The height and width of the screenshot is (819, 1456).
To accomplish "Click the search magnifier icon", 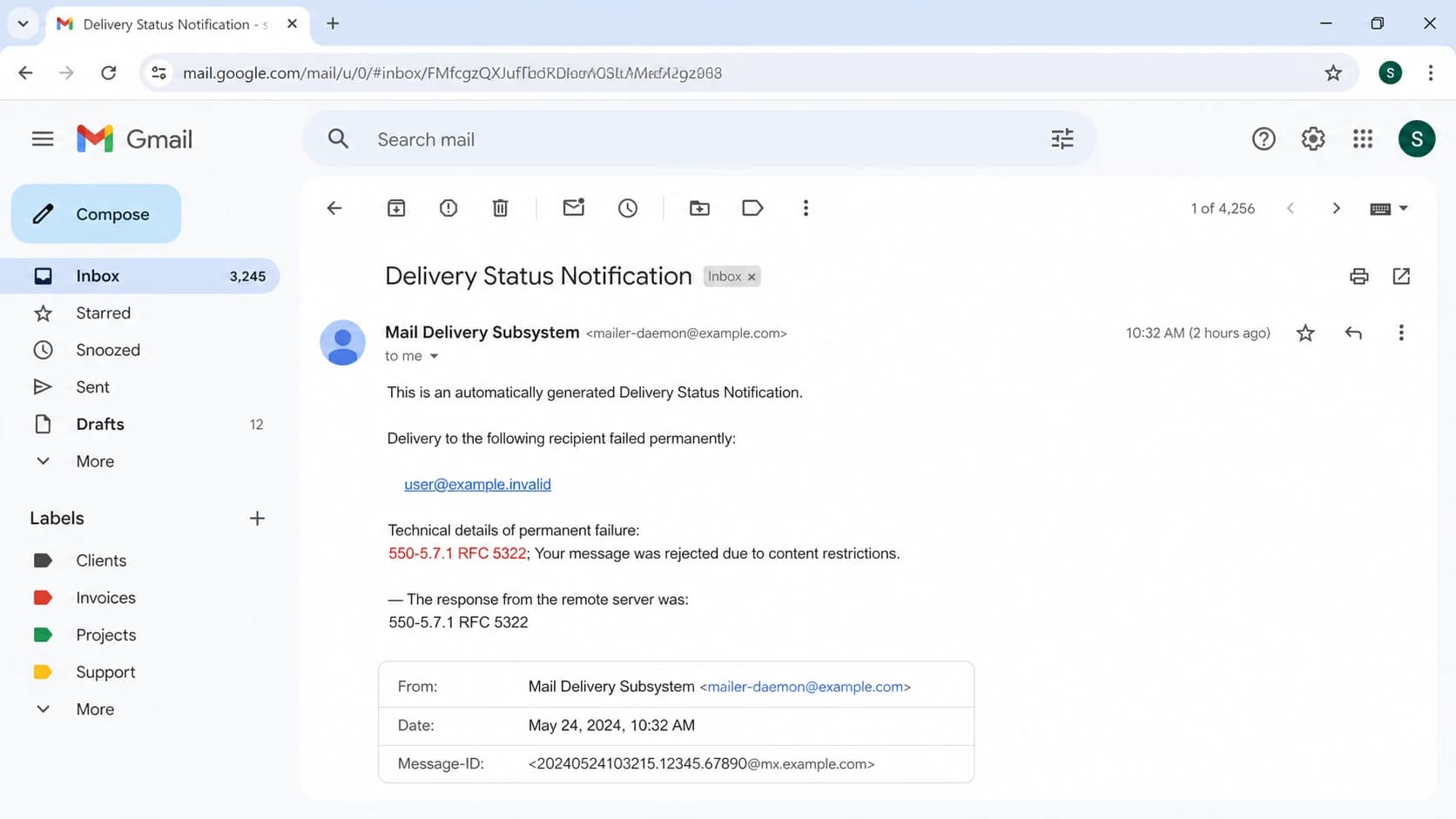I will pos(339,139).
